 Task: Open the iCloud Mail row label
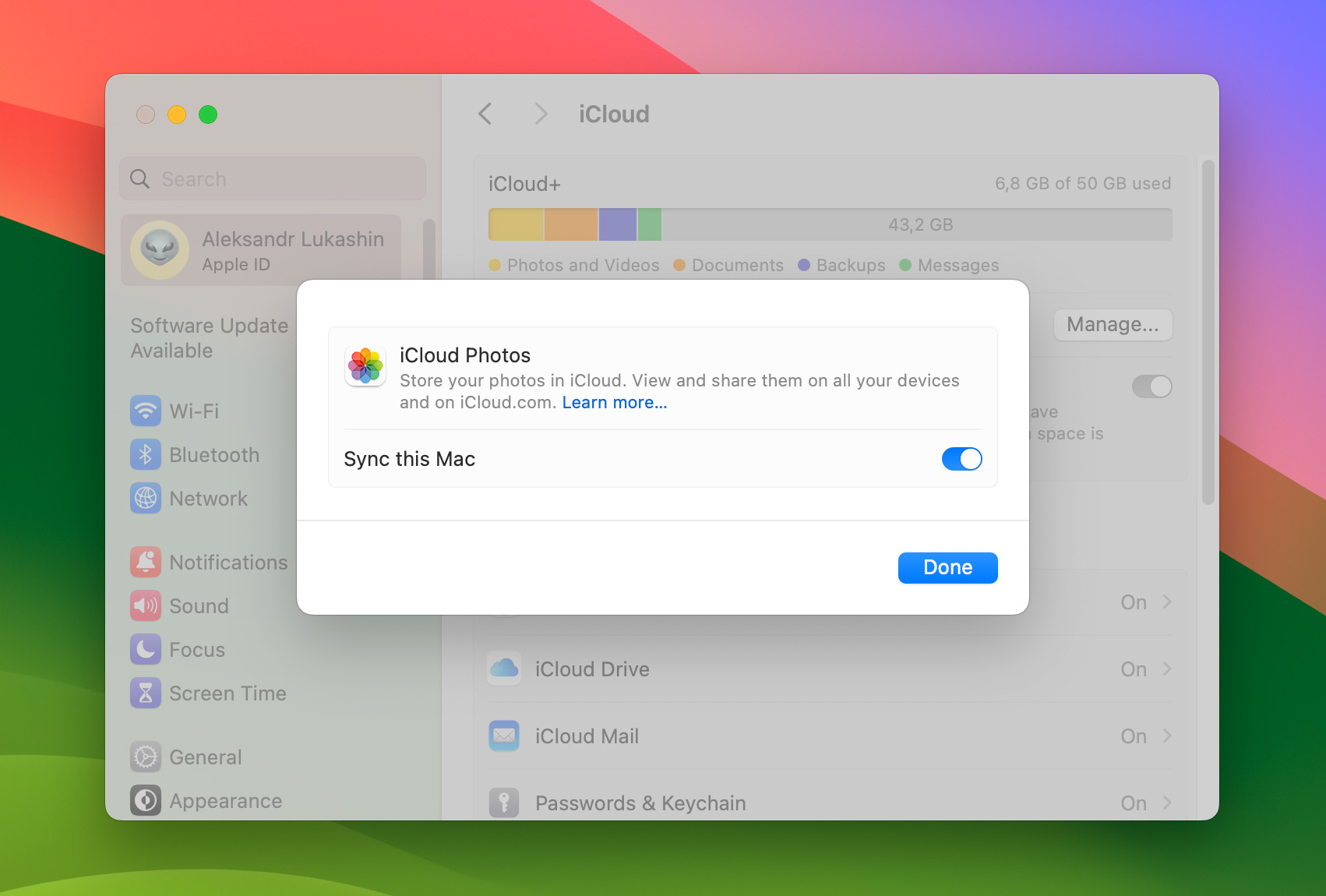(x=587, y=736)
